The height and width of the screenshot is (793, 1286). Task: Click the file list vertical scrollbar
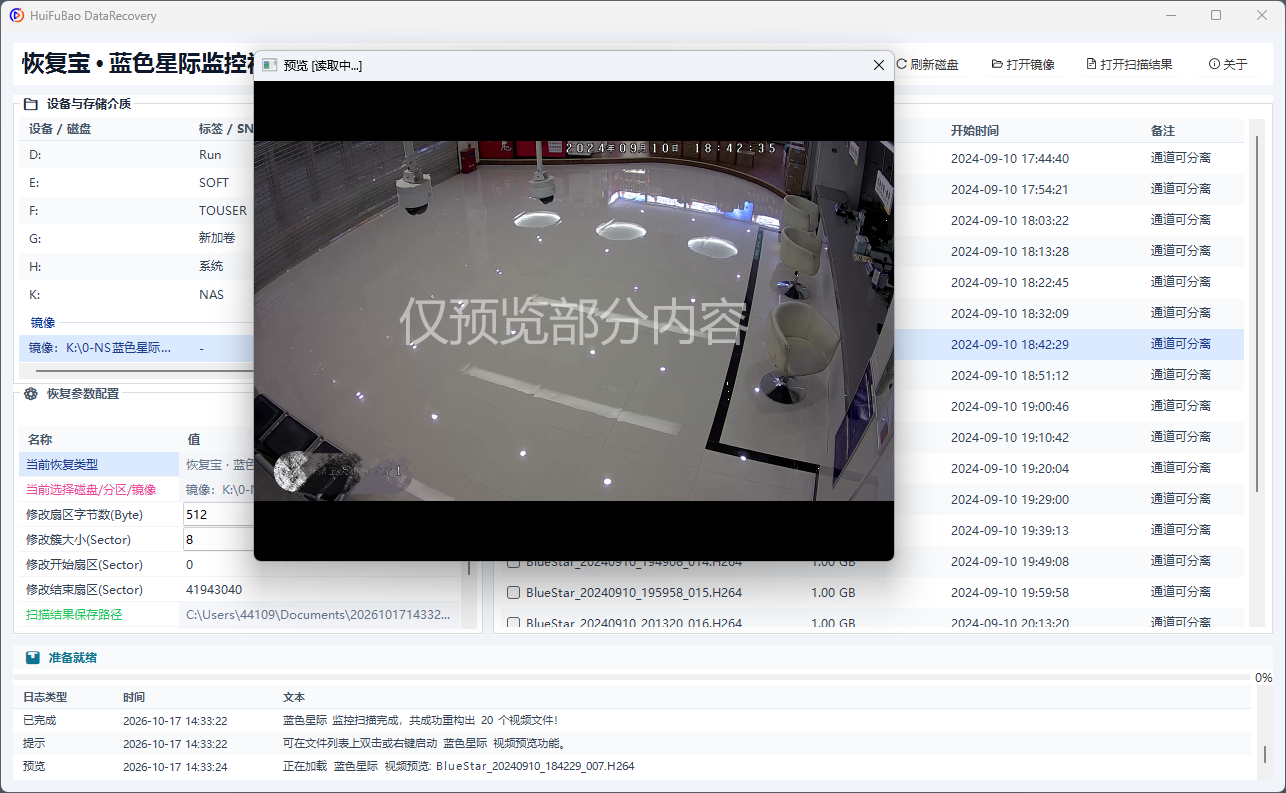click(x=1257, y=312)
